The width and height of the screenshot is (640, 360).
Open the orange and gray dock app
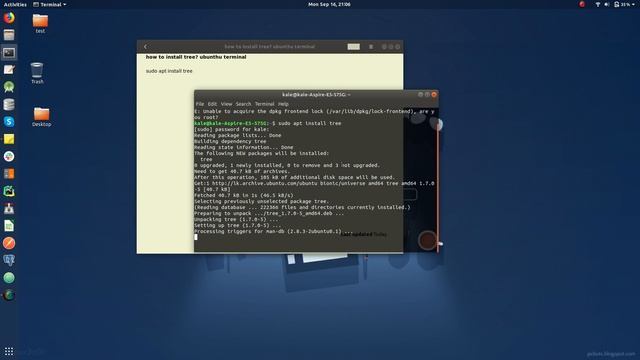[9, 174]
